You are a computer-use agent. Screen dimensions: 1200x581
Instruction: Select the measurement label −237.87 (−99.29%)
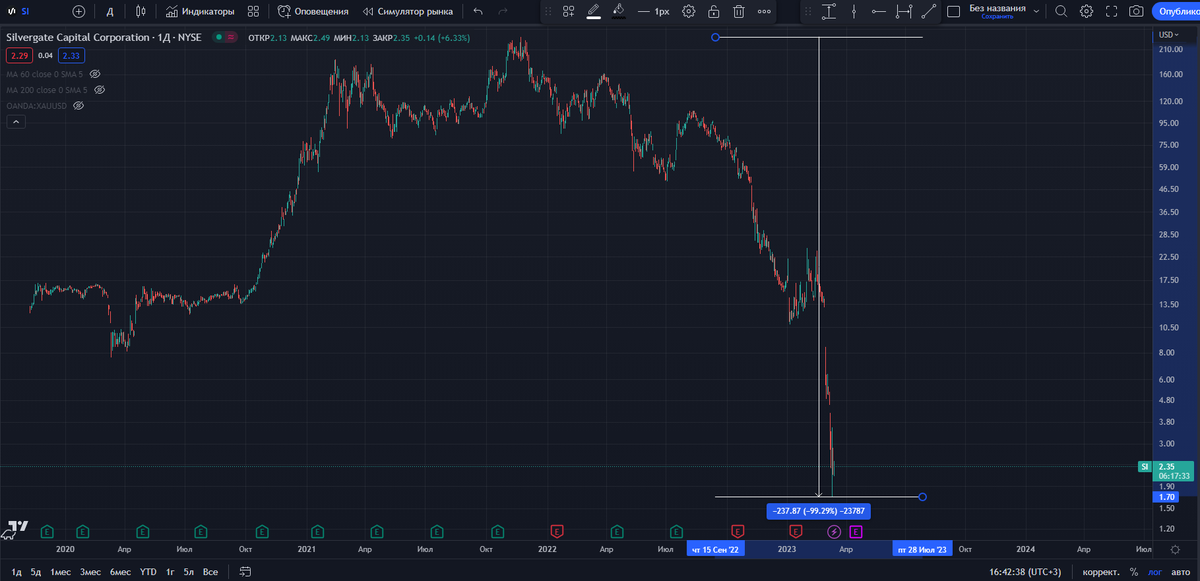tap(818, 511)
